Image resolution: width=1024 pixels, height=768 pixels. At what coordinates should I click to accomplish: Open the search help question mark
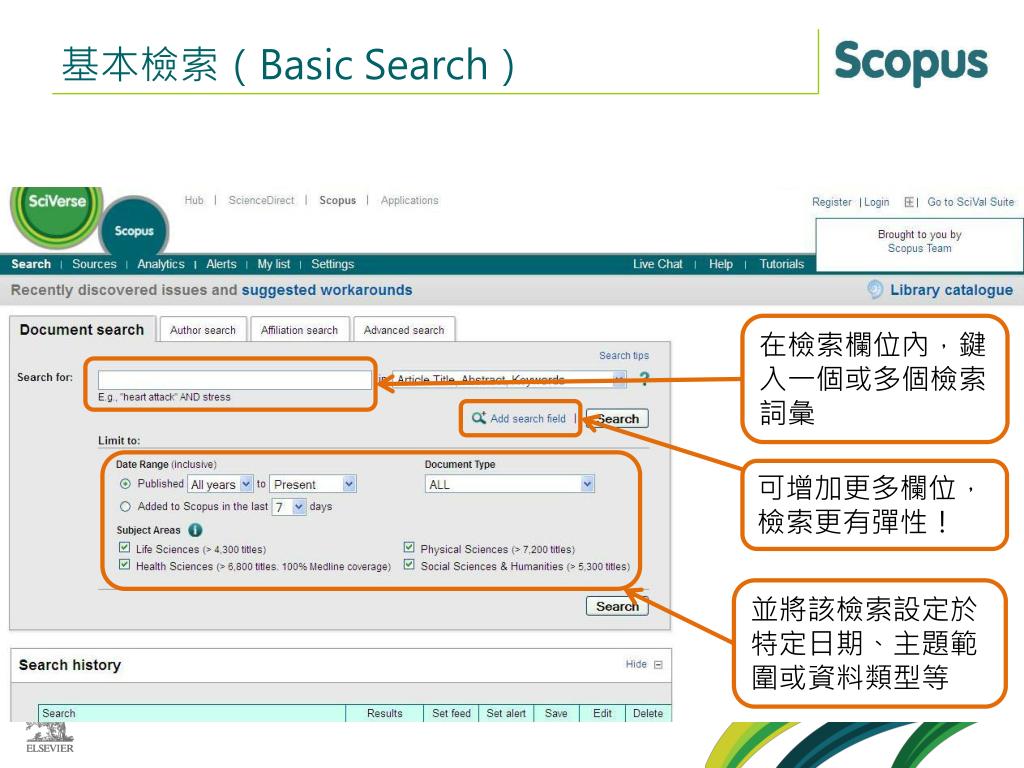tap(644, 379)
